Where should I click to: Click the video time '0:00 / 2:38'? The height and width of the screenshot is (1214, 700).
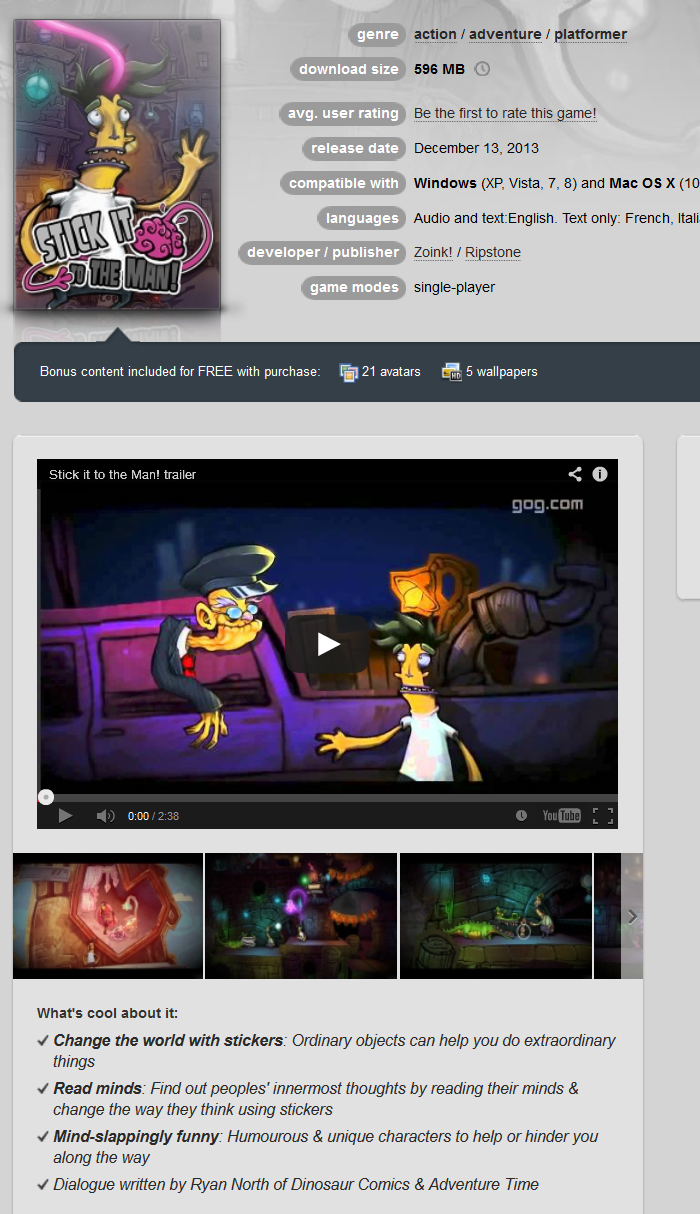coord(153,816)
